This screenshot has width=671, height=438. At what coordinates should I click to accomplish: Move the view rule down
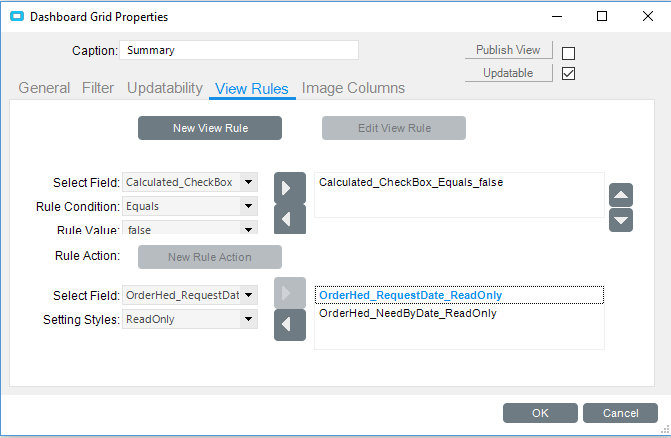pyautogui.click(x=621, y=220)
